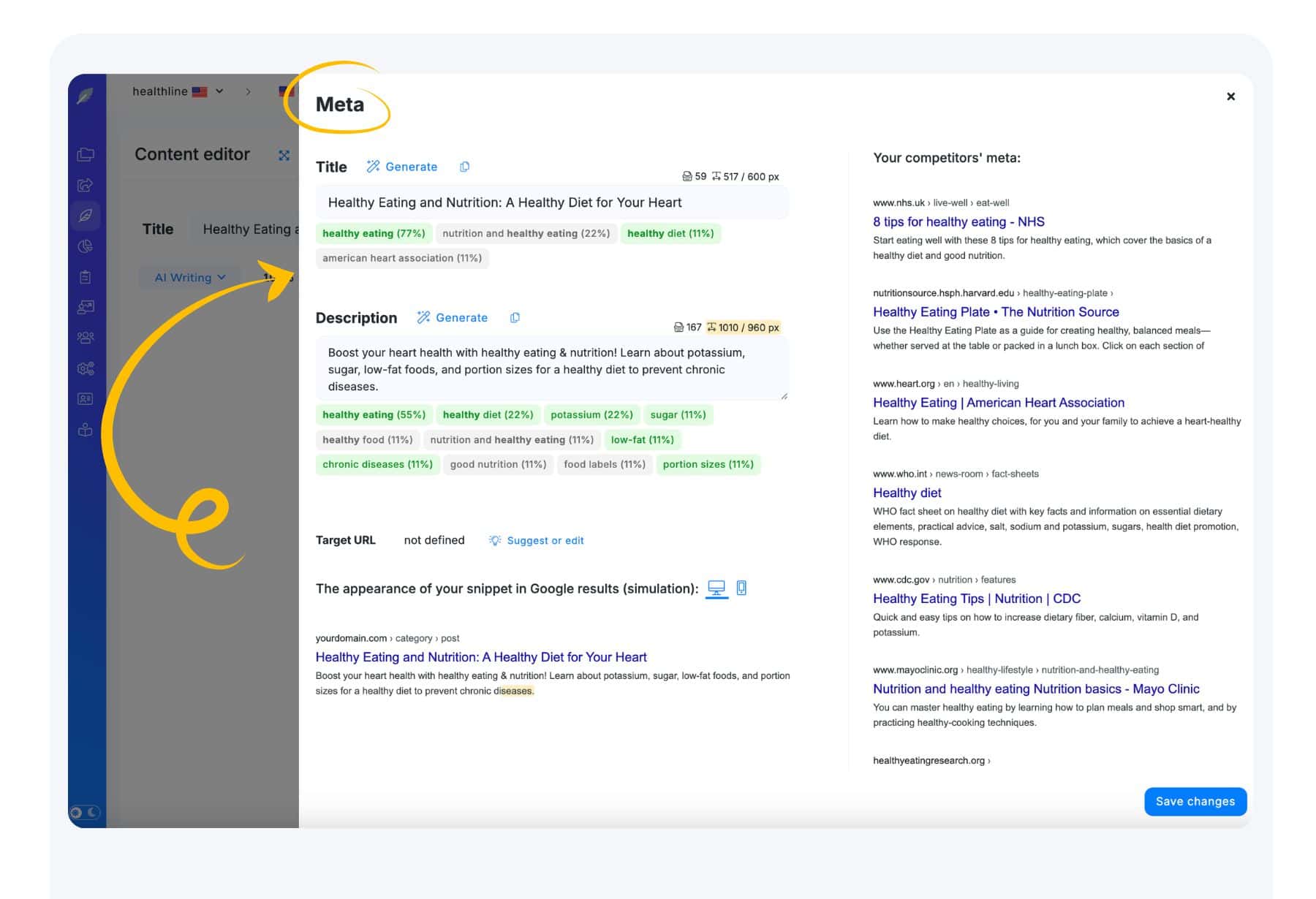
Task: Open the folders icon in sidebar
Action: [x=86, y=154]
